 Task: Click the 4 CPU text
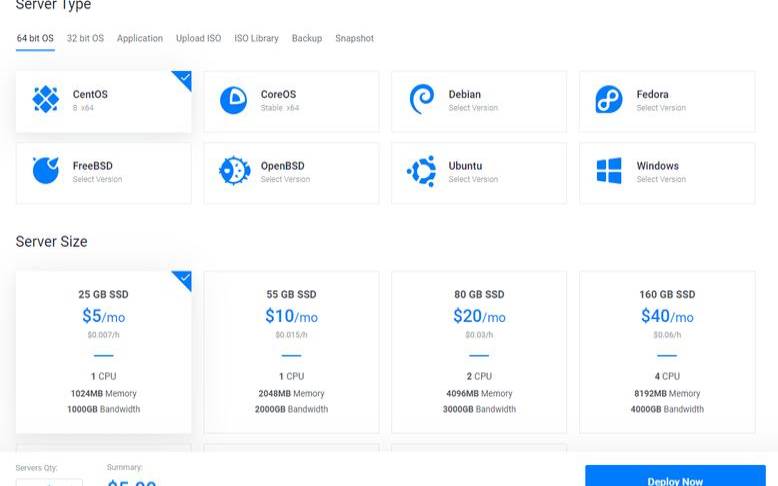[667, 376]
